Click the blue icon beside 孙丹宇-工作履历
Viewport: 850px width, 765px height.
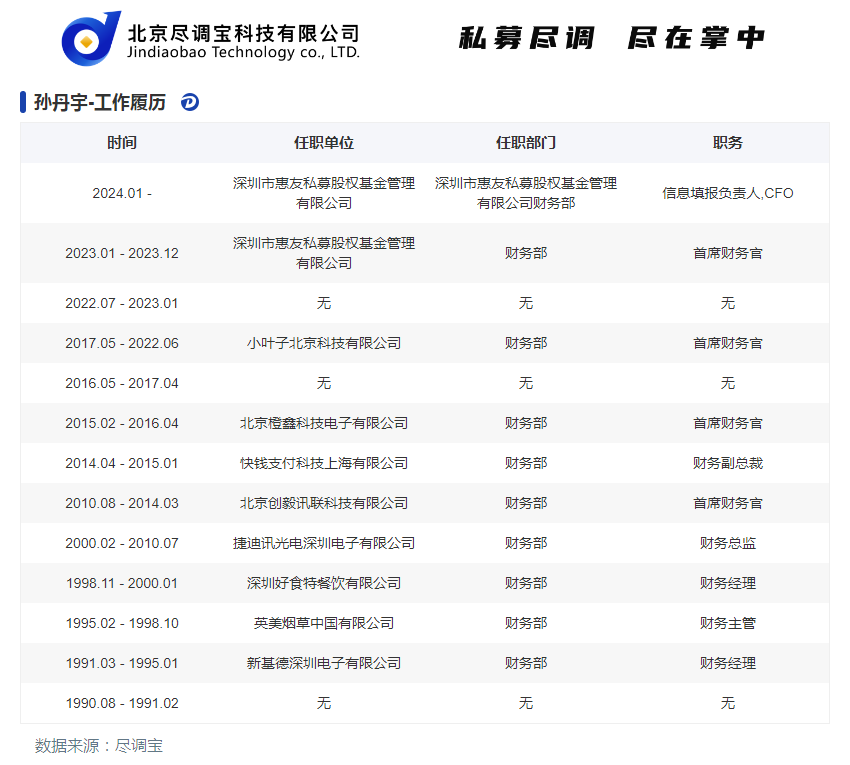point(190,102)
